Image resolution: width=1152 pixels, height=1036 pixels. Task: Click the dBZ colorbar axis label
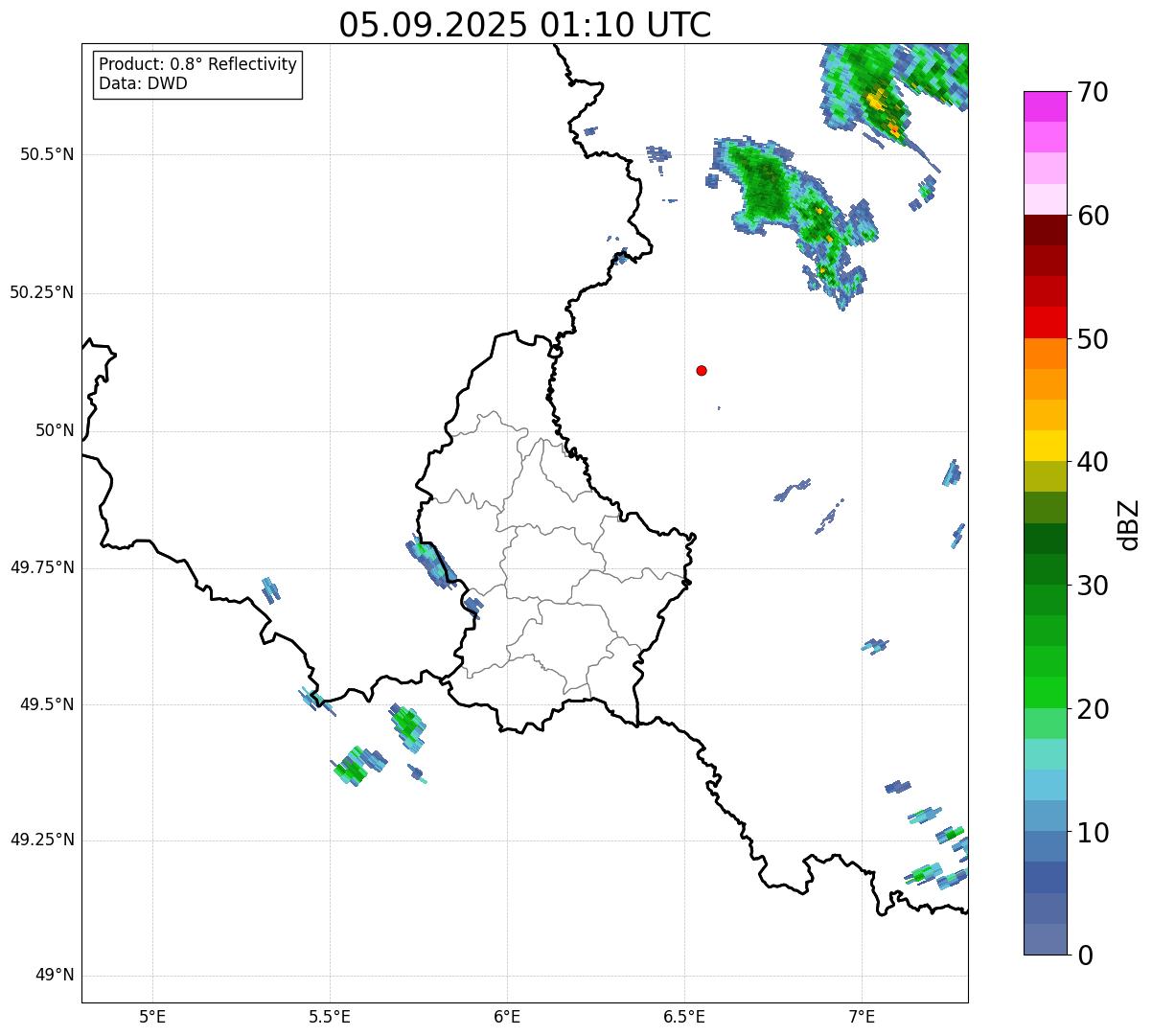1129,523
